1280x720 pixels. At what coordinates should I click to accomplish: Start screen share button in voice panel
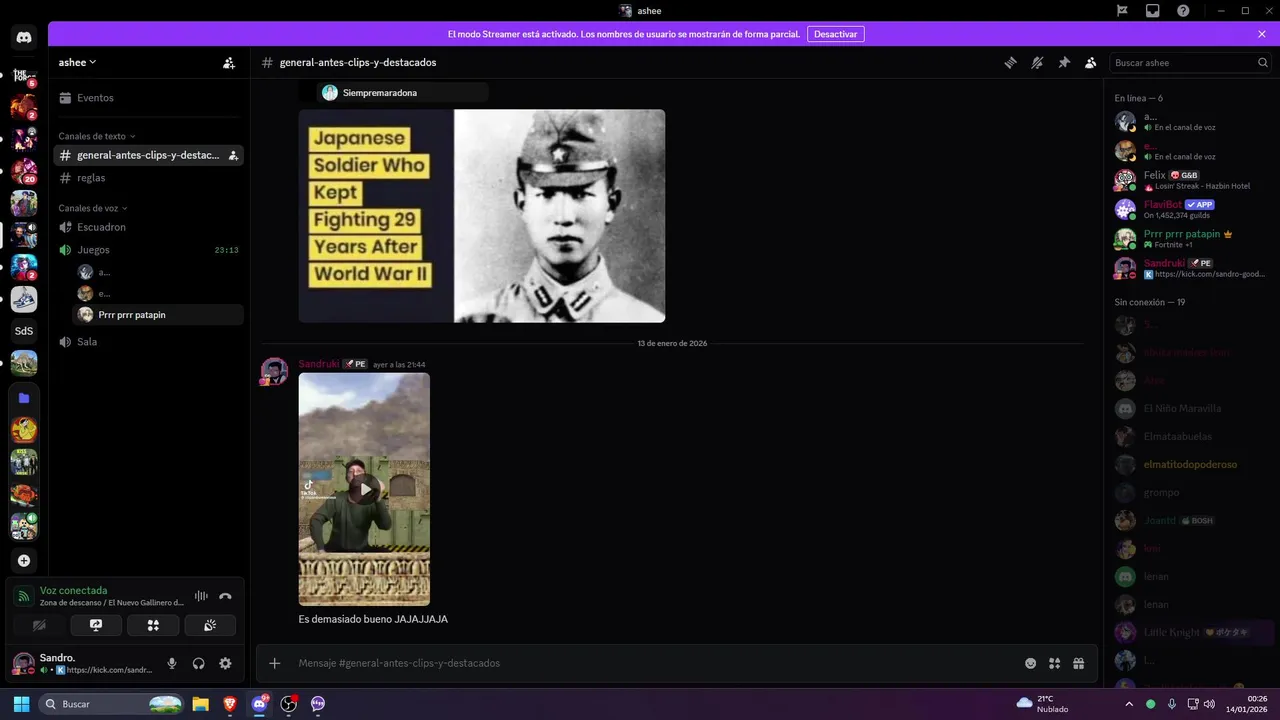pyautogui.click(x=96, y=625)
